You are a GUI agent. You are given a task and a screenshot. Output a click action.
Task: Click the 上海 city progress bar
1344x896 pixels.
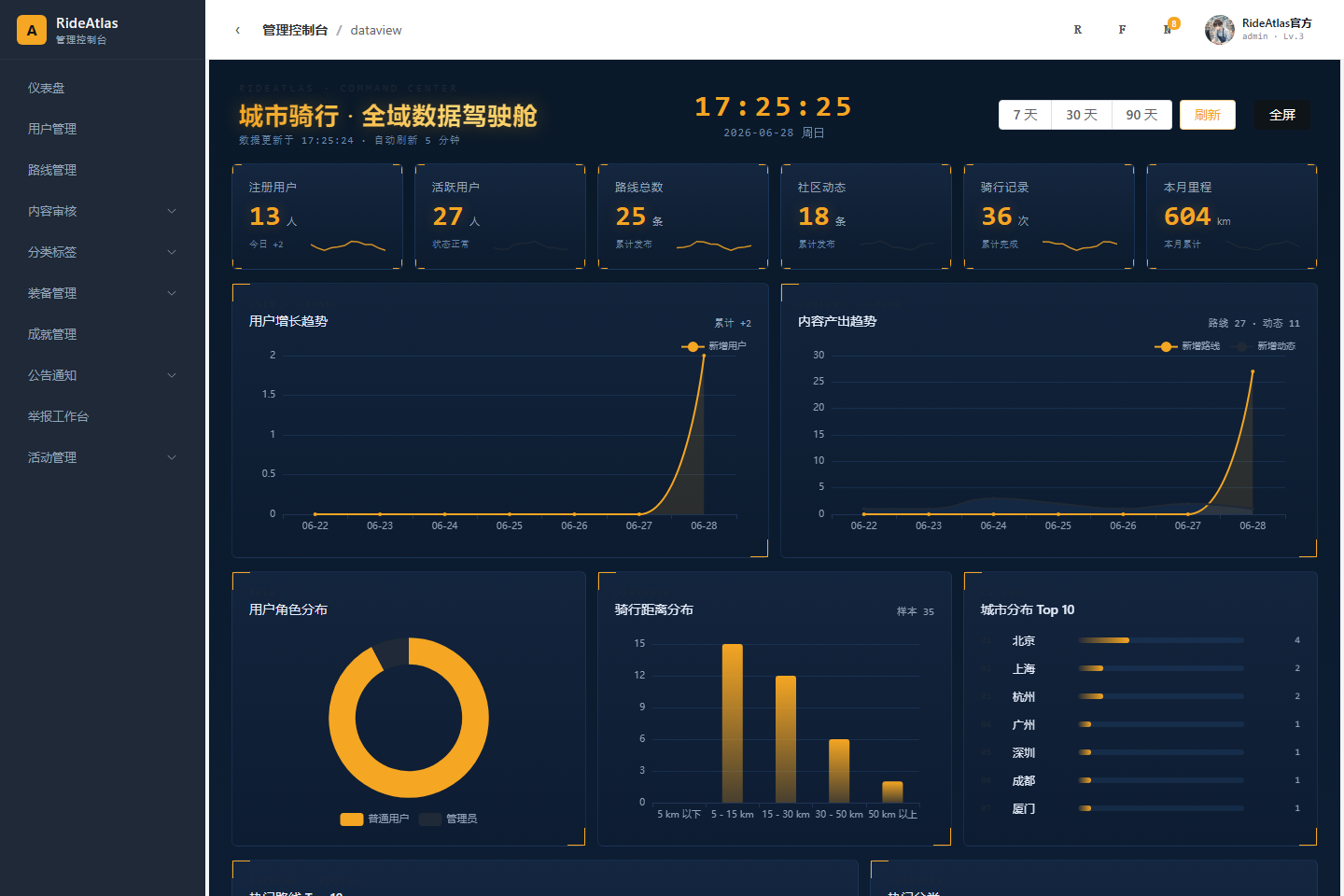(1161, 668)
